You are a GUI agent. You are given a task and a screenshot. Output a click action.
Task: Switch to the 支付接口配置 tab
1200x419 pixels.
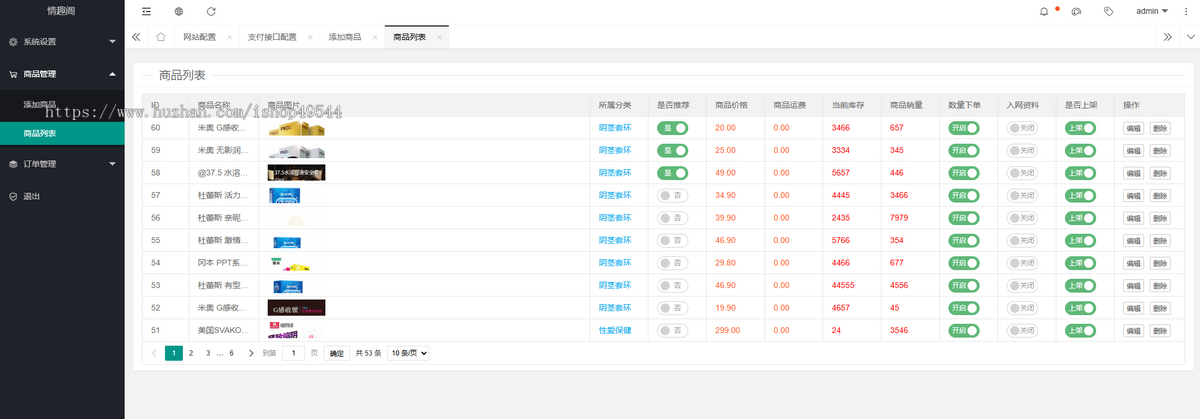point(272,37)
